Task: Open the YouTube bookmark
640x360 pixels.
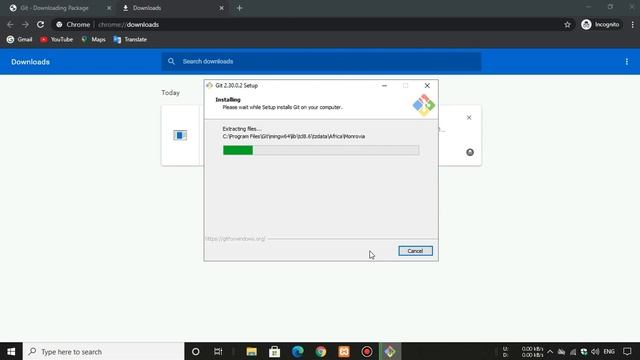Action: 56,40
